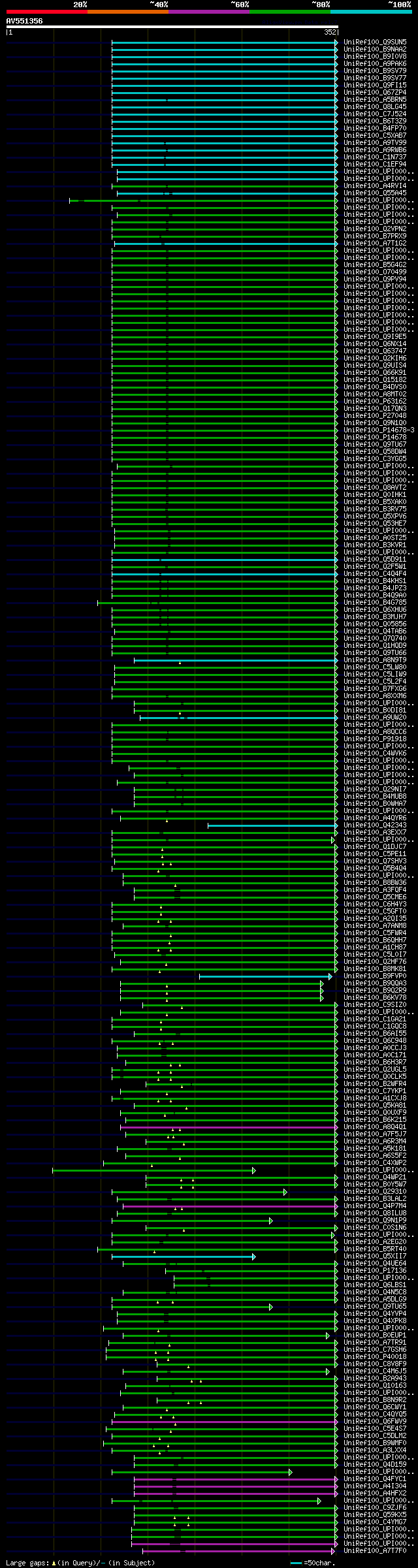Click the 'Large gaps' legend text
Screen dimensions: 418x1568
[81, 1563]
